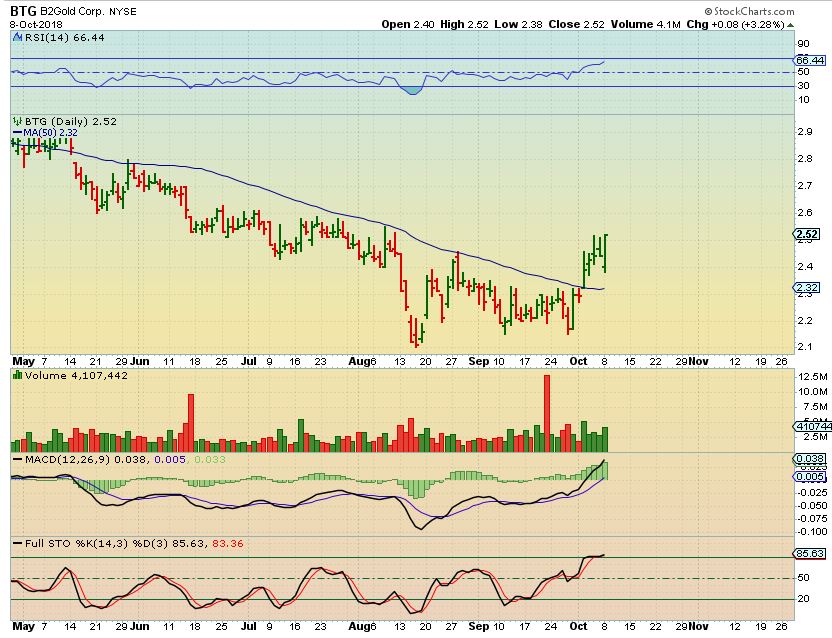Click the MACD signal value 0.005
This screenshot has width=832, height=638.
170,459
